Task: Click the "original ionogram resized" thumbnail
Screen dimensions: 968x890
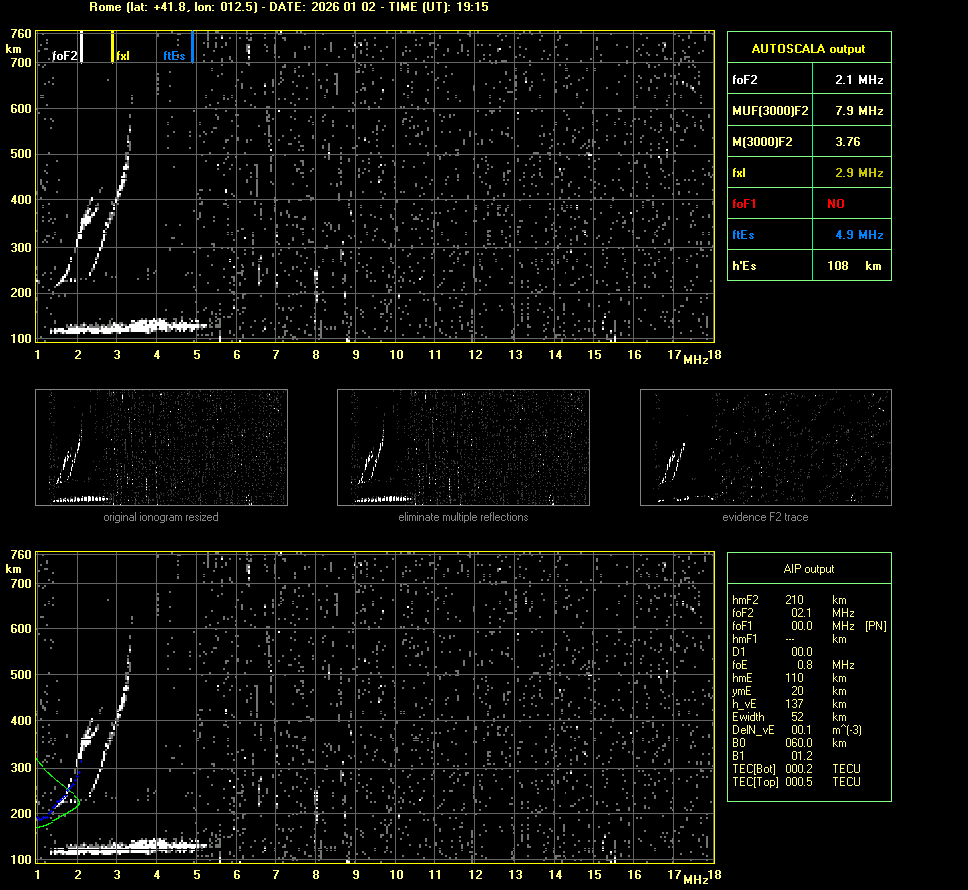Action: tap(161, 447)
